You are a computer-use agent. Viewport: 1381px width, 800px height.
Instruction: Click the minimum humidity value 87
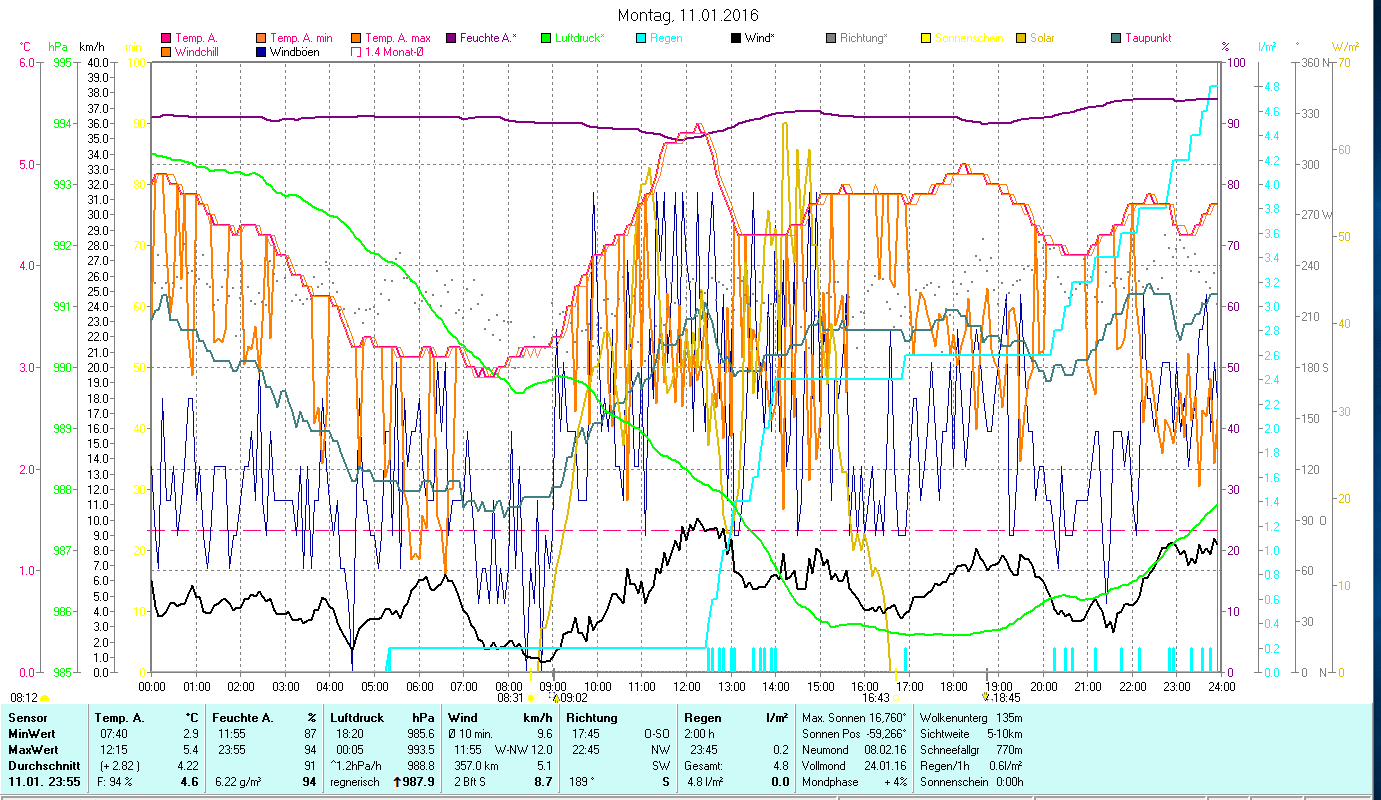(310, 734)
